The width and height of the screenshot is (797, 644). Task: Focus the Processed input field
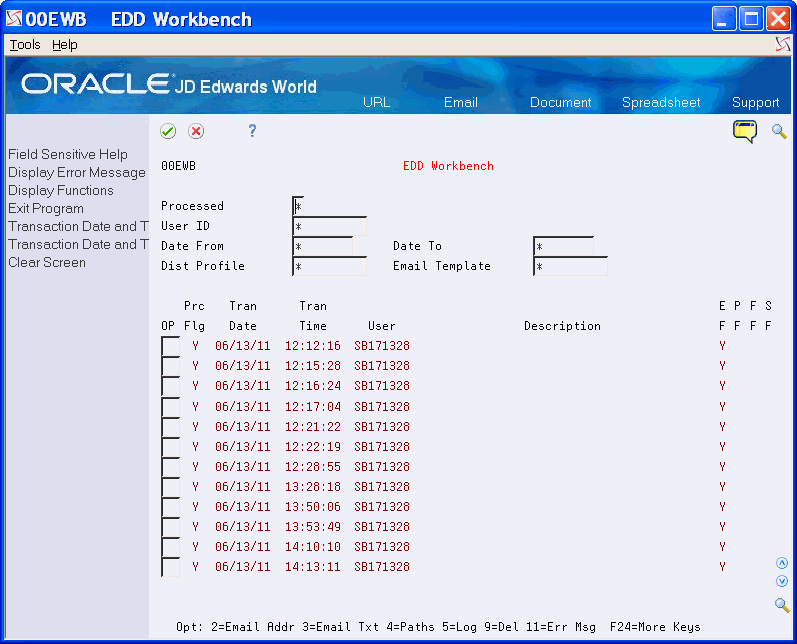tap(298, 206)
